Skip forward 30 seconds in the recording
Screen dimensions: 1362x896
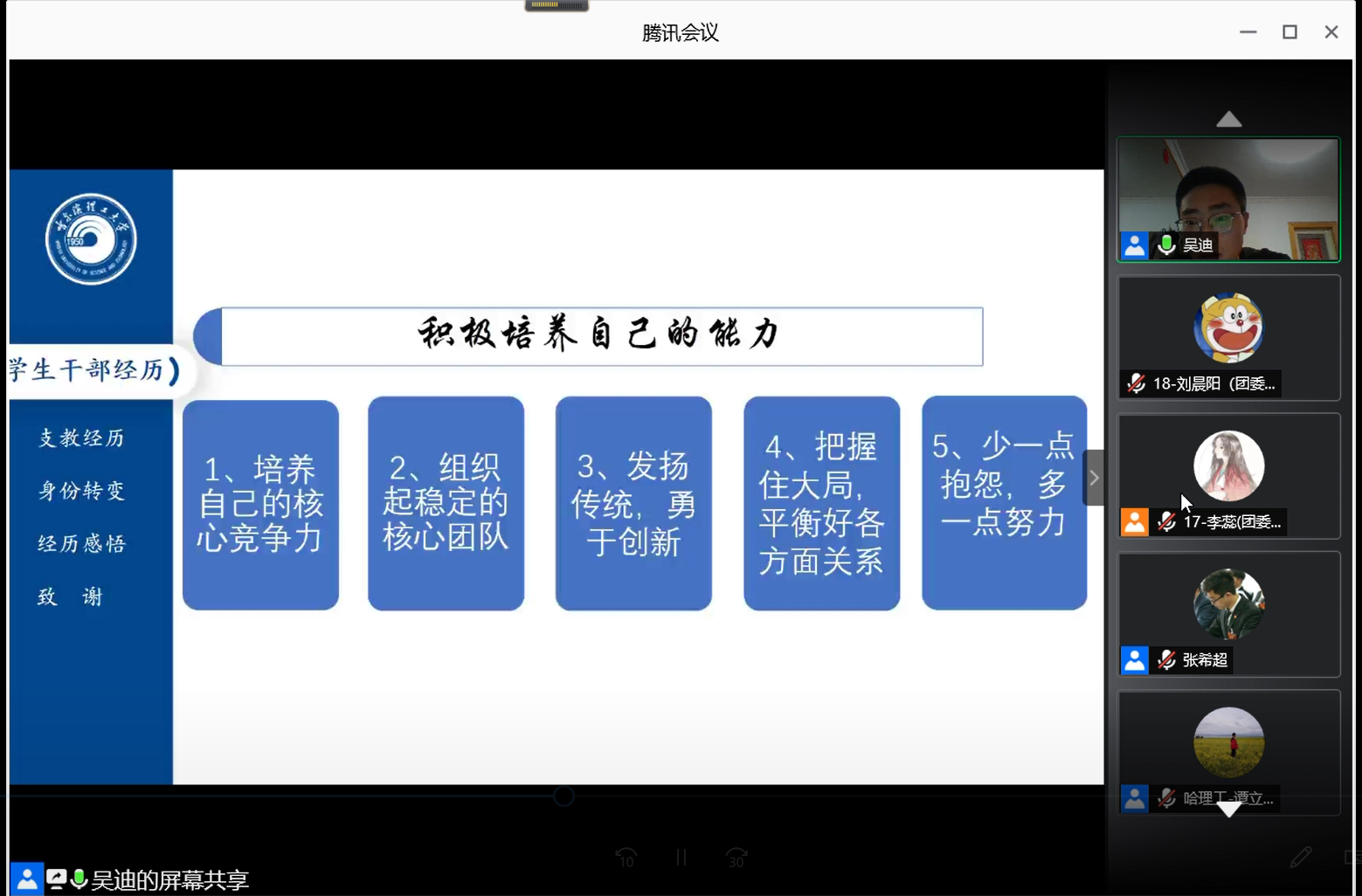pyautogui.click(x=736, y=858)
